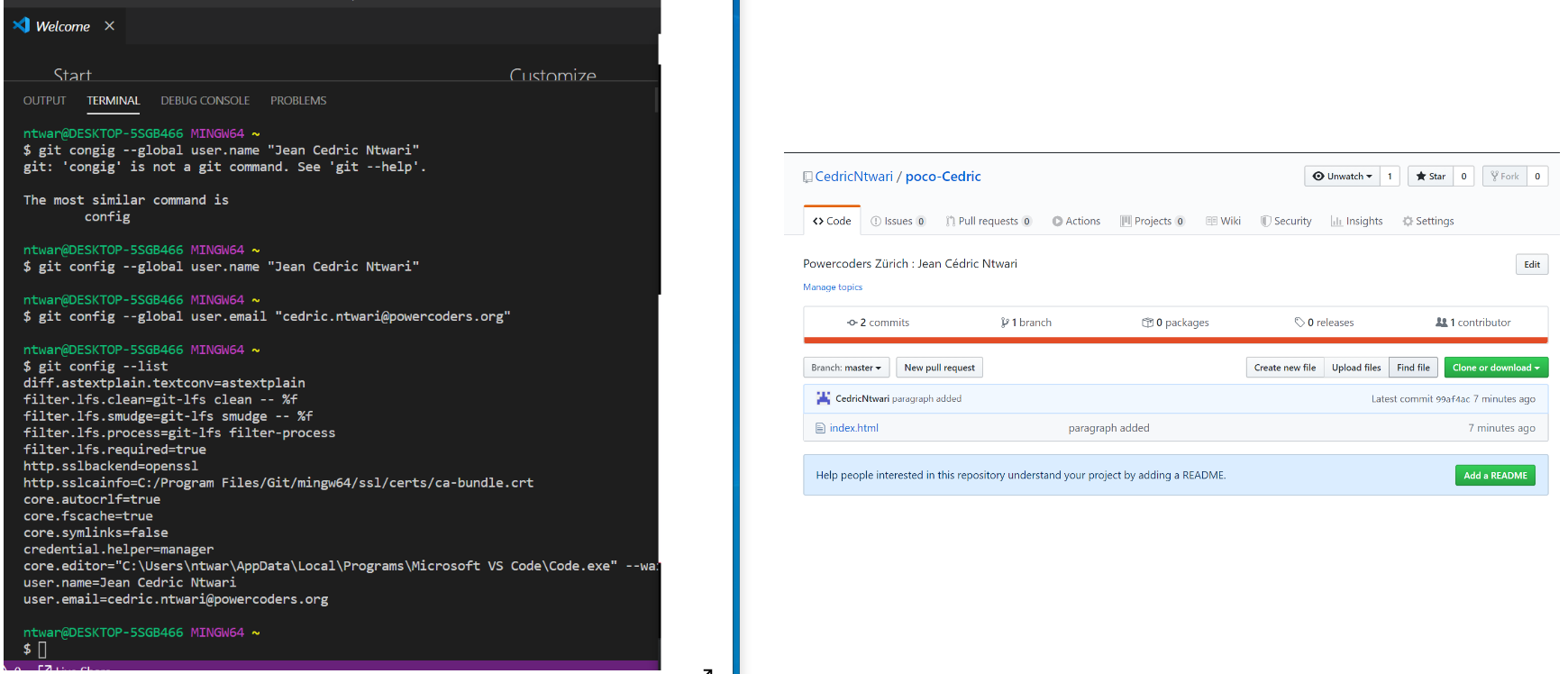View the 2 commits link

click(878, 323)
